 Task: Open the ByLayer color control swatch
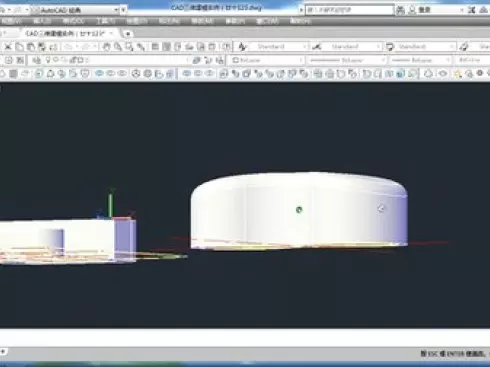click(267, 60)
